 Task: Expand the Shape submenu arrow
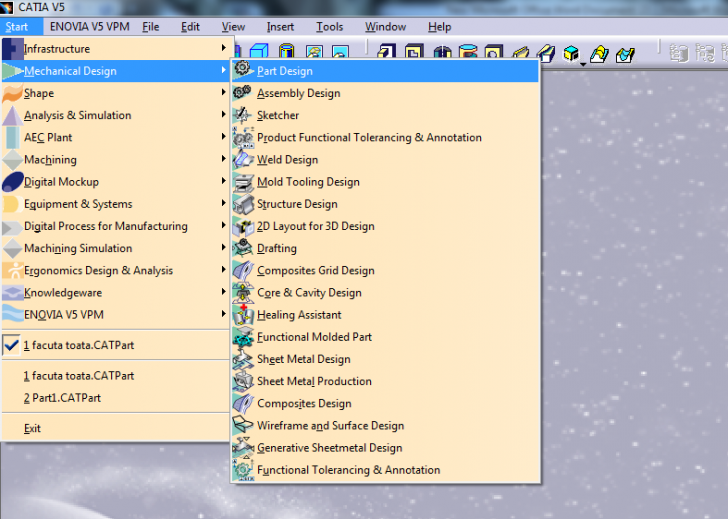[x=223, y=92]
